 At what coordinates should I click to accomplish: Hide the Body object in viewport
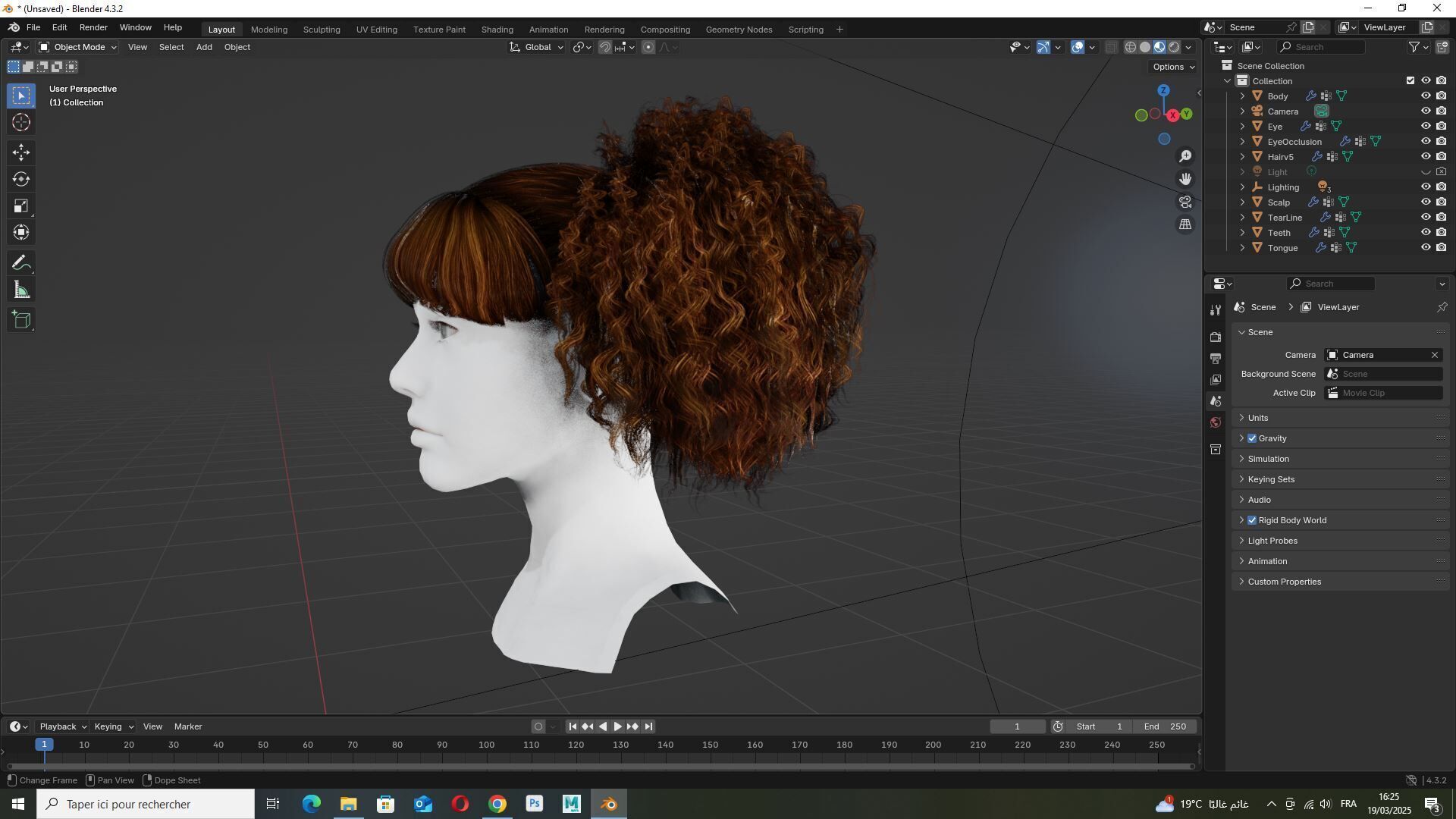pos(1426,96)
